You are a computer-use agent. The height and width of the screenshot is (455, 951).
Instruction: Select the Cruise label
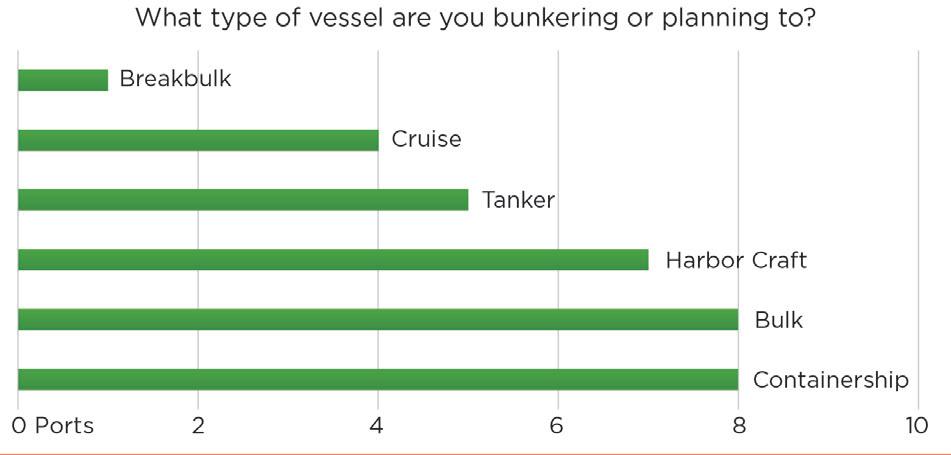(426, 139)
